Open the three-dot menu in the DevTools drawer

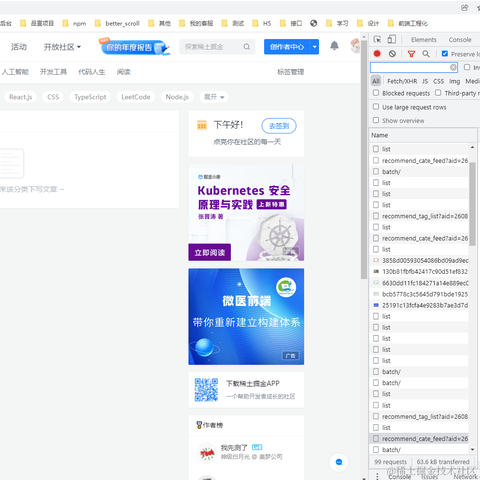tap(377, 476)
